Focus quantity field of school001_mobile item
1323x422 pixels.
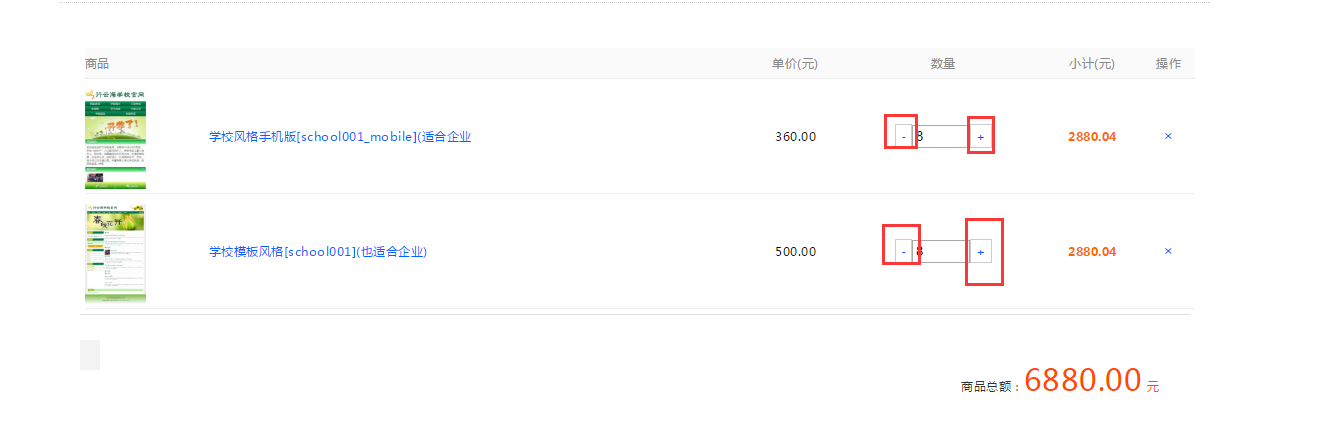tap(941, 136)
